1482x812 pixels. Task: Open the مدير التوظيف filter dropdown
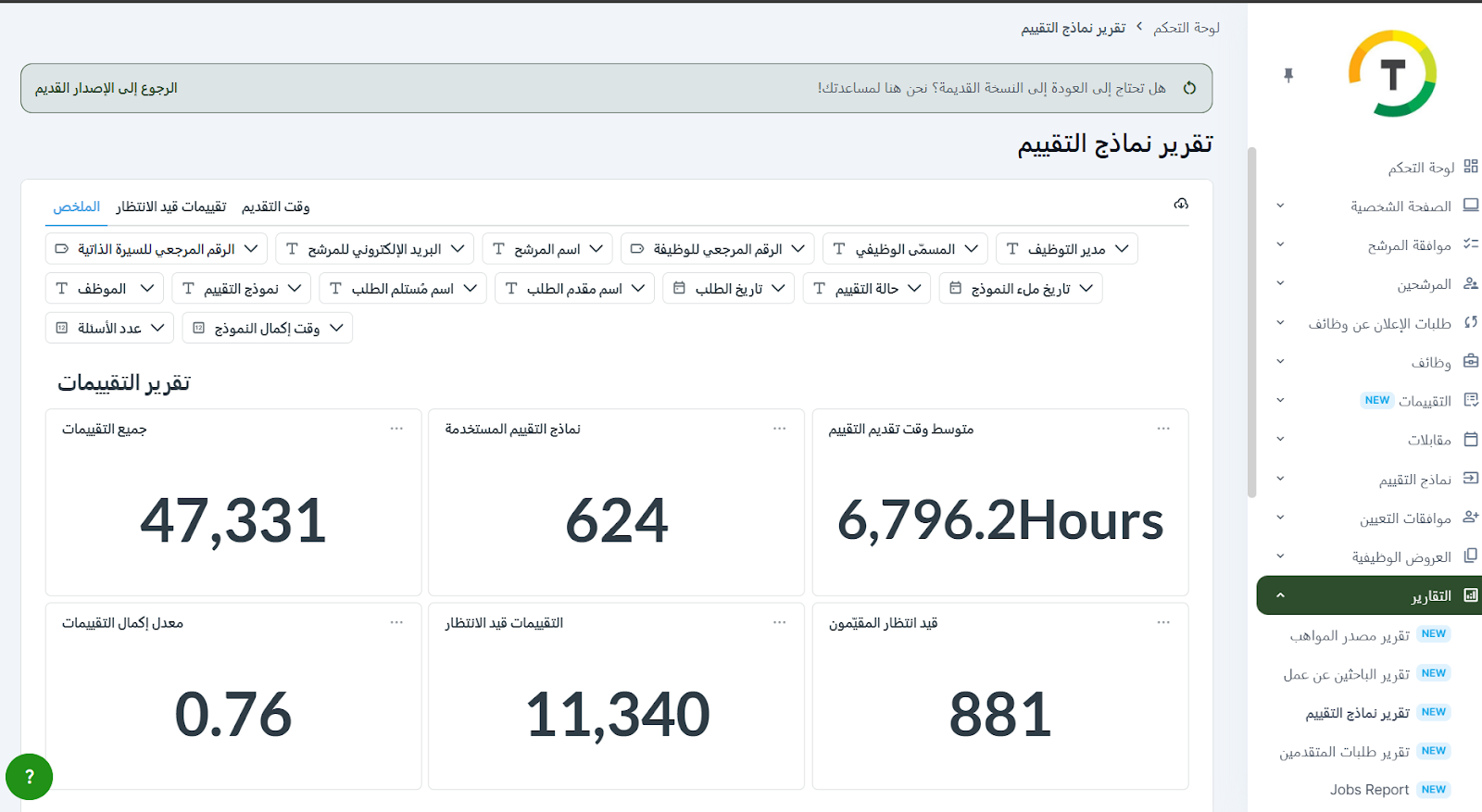1066,249
